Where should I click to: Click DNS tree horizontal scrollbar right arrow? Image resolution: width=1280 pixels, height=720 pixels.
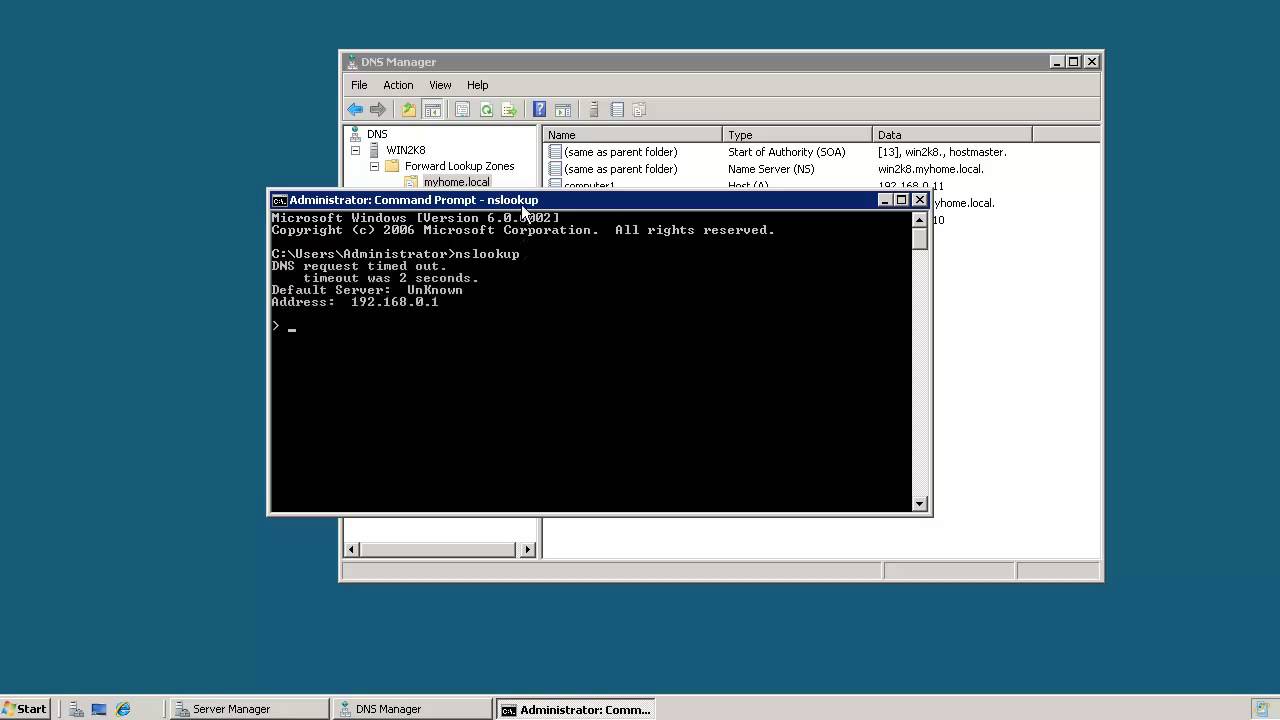528,549
